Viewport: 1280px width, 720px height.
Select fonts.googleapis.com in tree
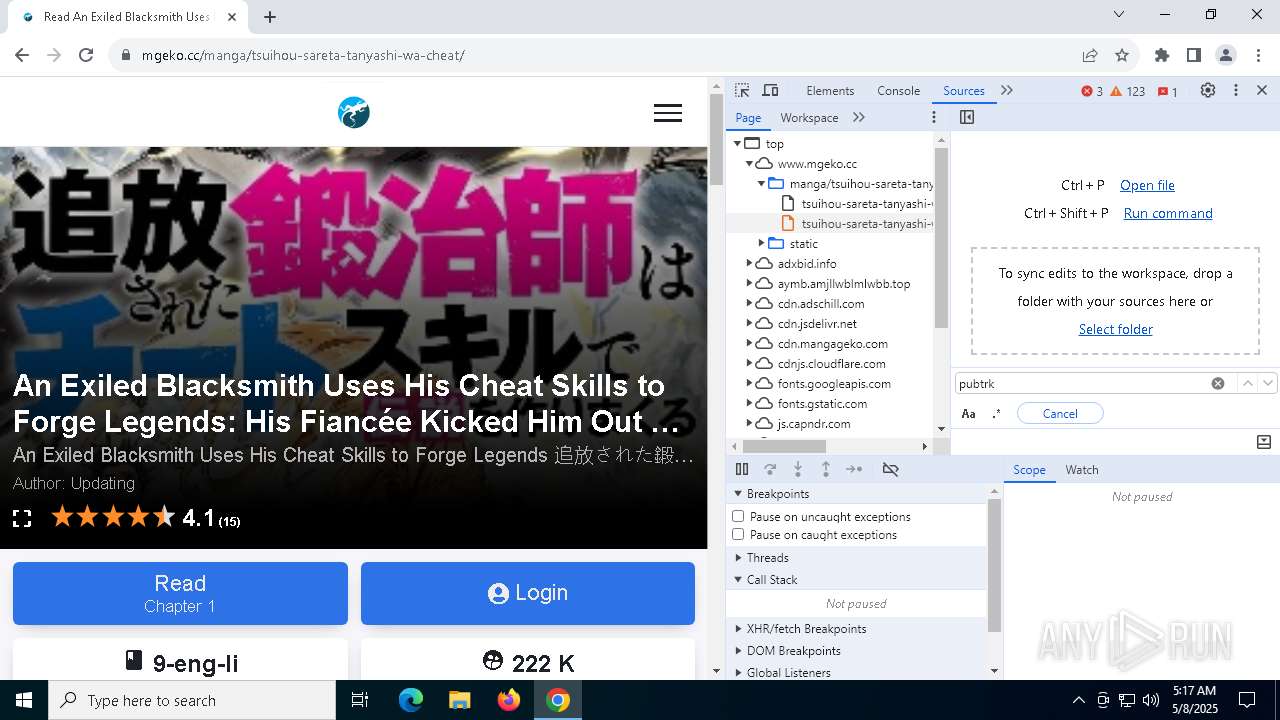pos(834,384)
